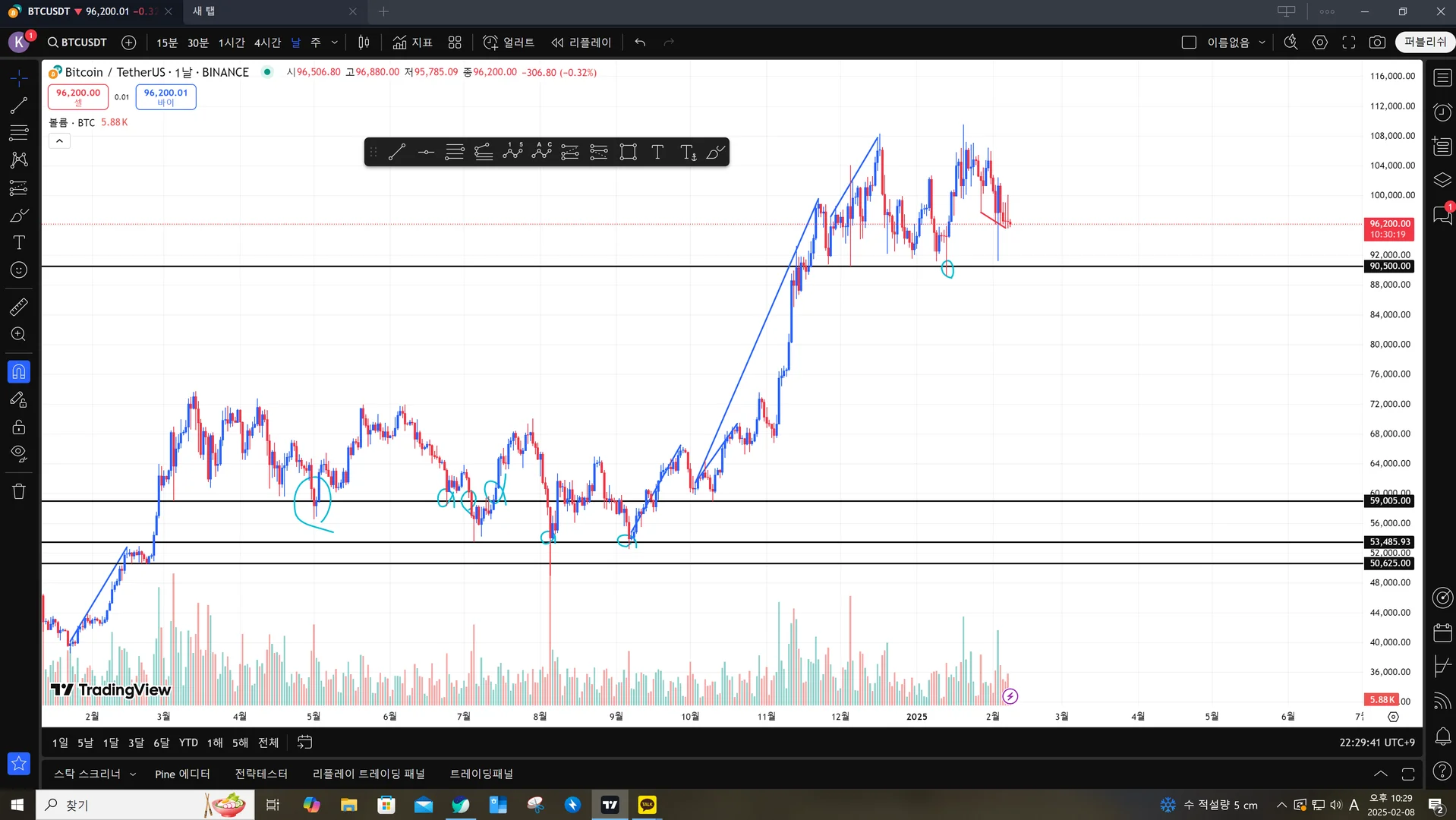Open KakaoTalk from the taskbar

[648, 805]
